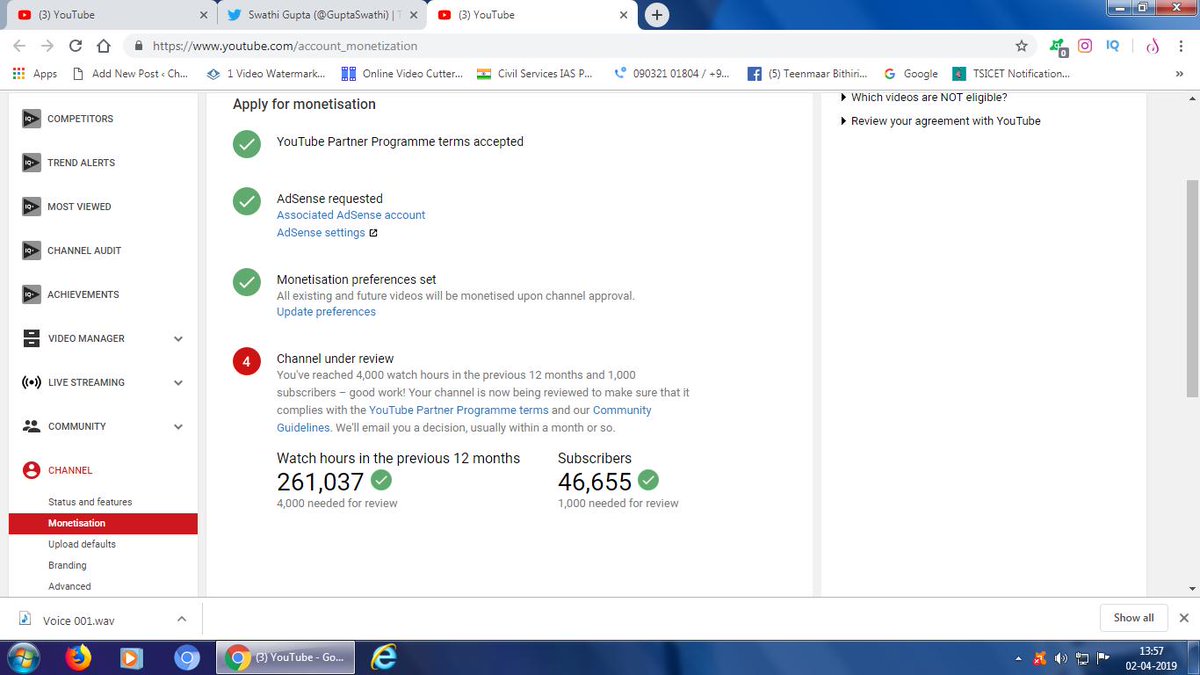Click the Video Manager icon
This screenshot has width=1200, height=675.
click(30, 338)
